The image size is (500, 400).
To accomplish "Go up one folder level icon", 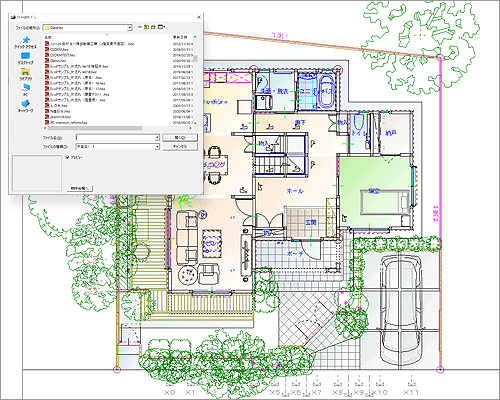I will tap(146, 27).
